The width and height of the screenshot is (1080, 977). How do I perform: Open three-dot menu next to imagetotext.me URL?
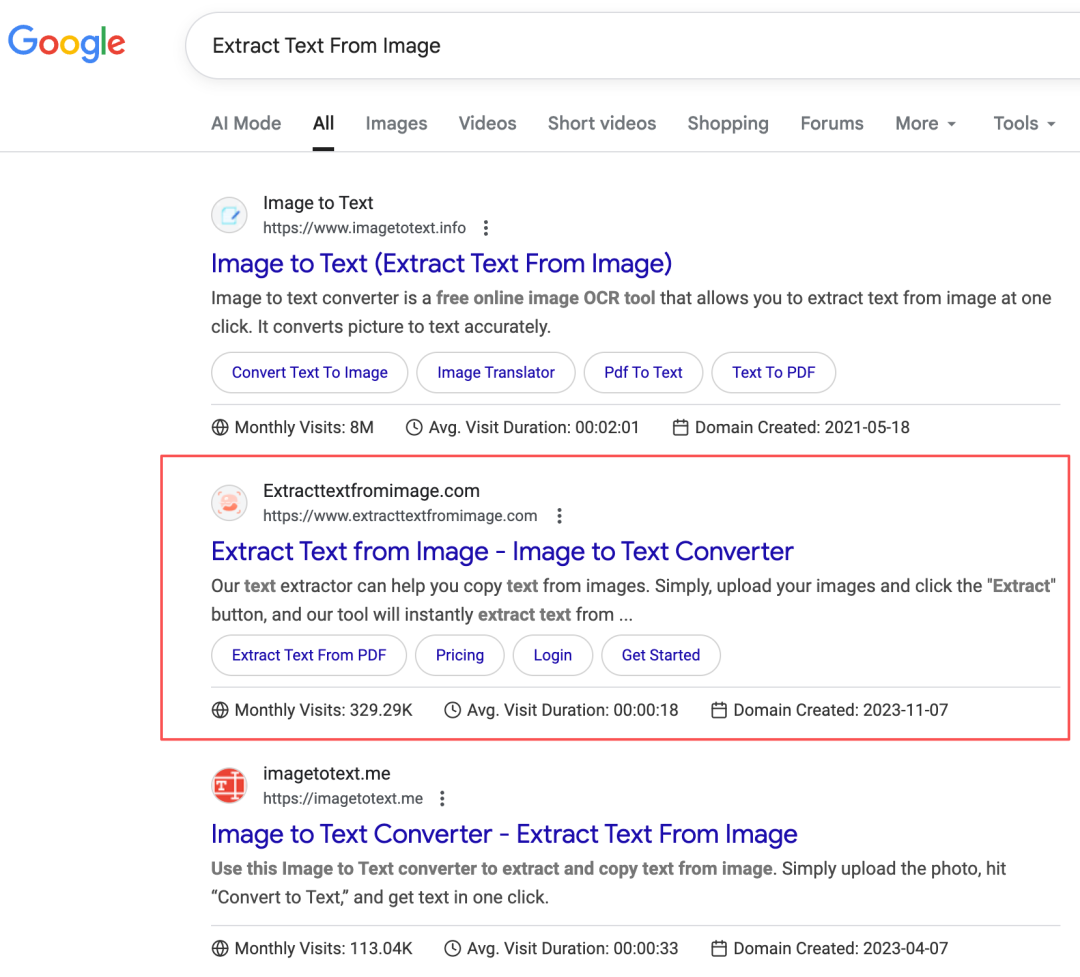(442, 799)
